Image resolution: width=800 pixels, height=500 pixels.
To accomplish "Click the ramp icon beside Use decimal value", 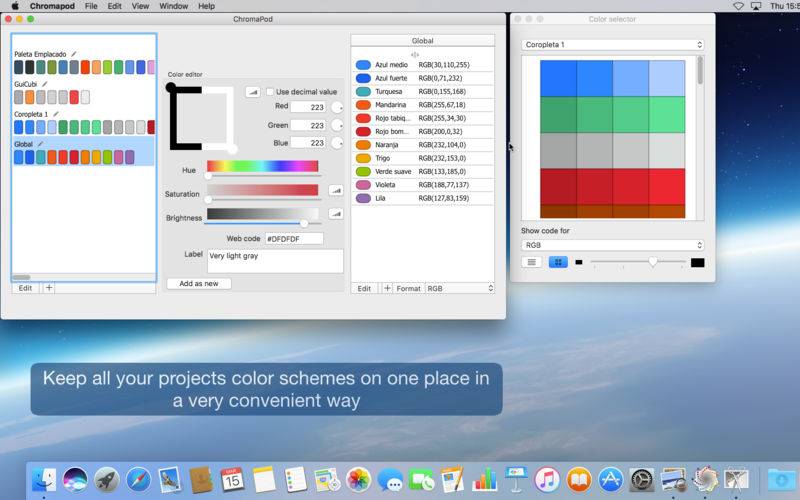I will (x=253, y=92).
